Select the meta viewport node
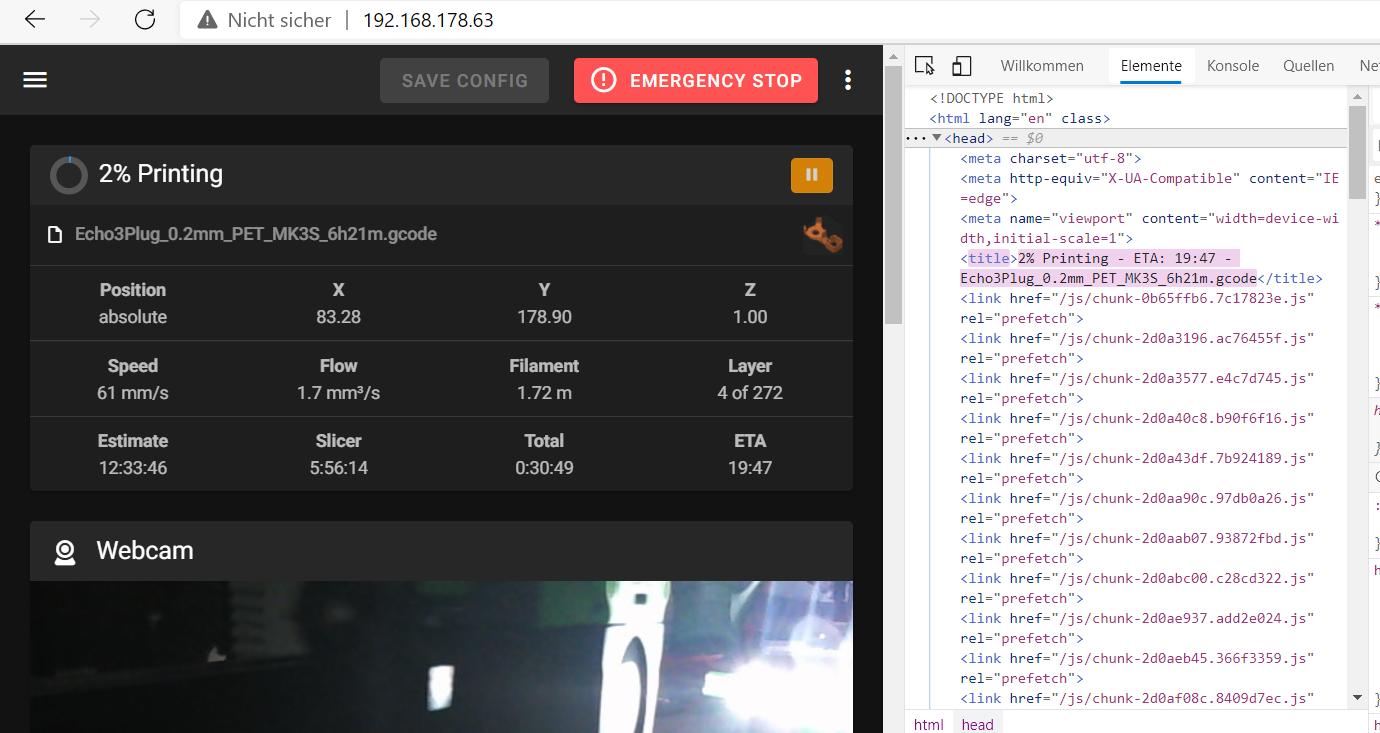Screen dimensions: 1380x733 [x=1149, y=228]
